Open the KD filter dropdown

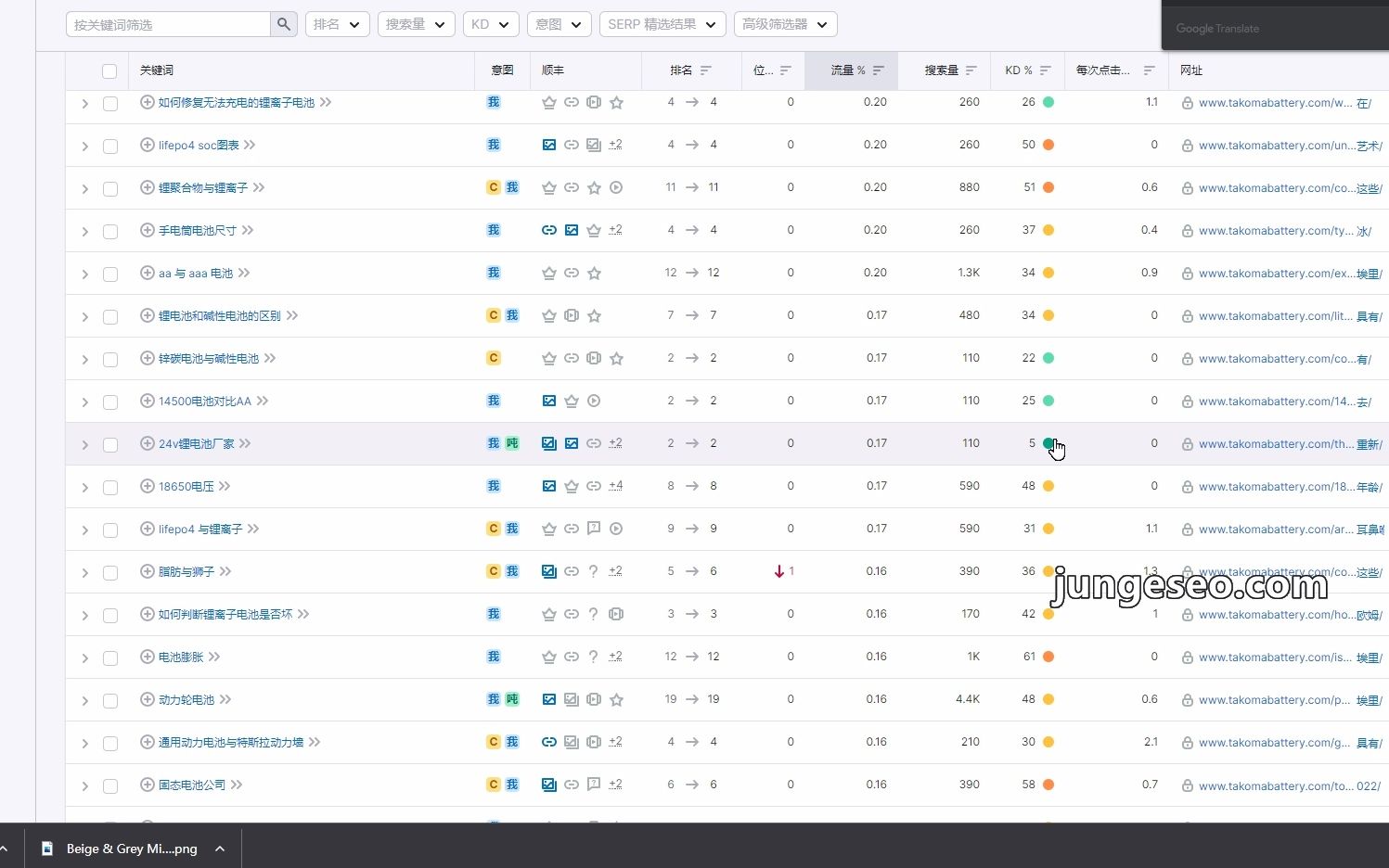491,24
